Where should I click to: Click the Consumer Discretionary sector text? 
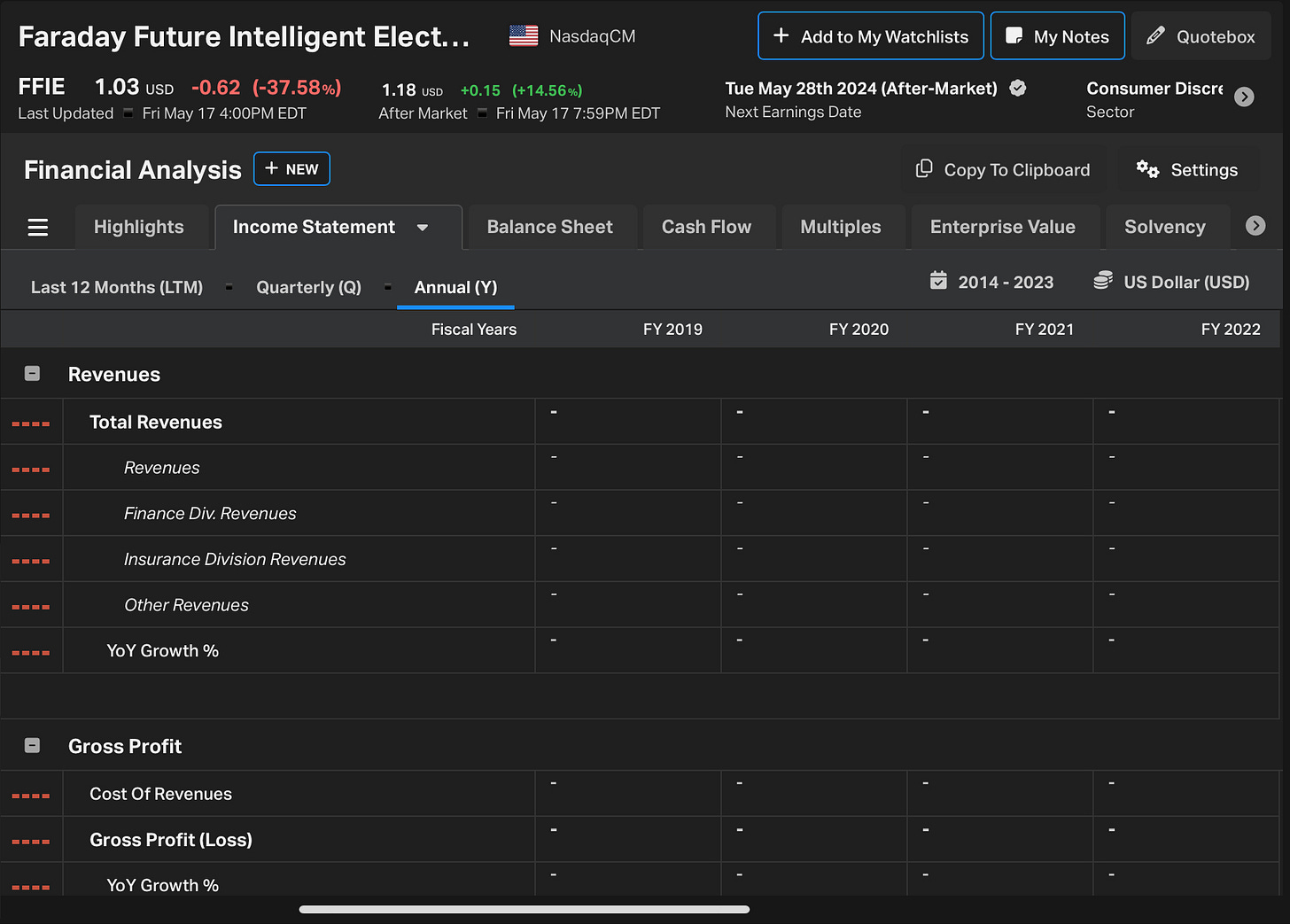click(1154, 89)
